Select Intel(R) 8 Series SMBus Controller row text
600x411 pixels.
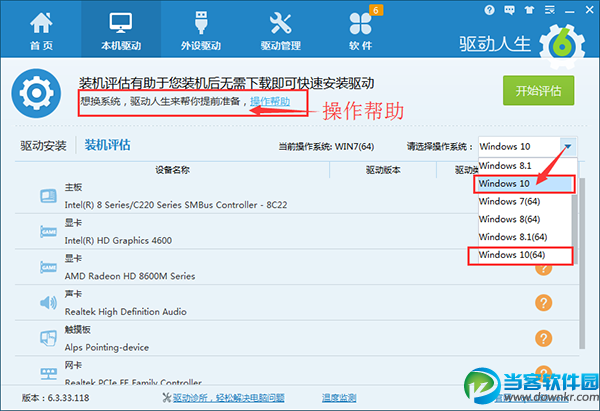tap(176, 205)
